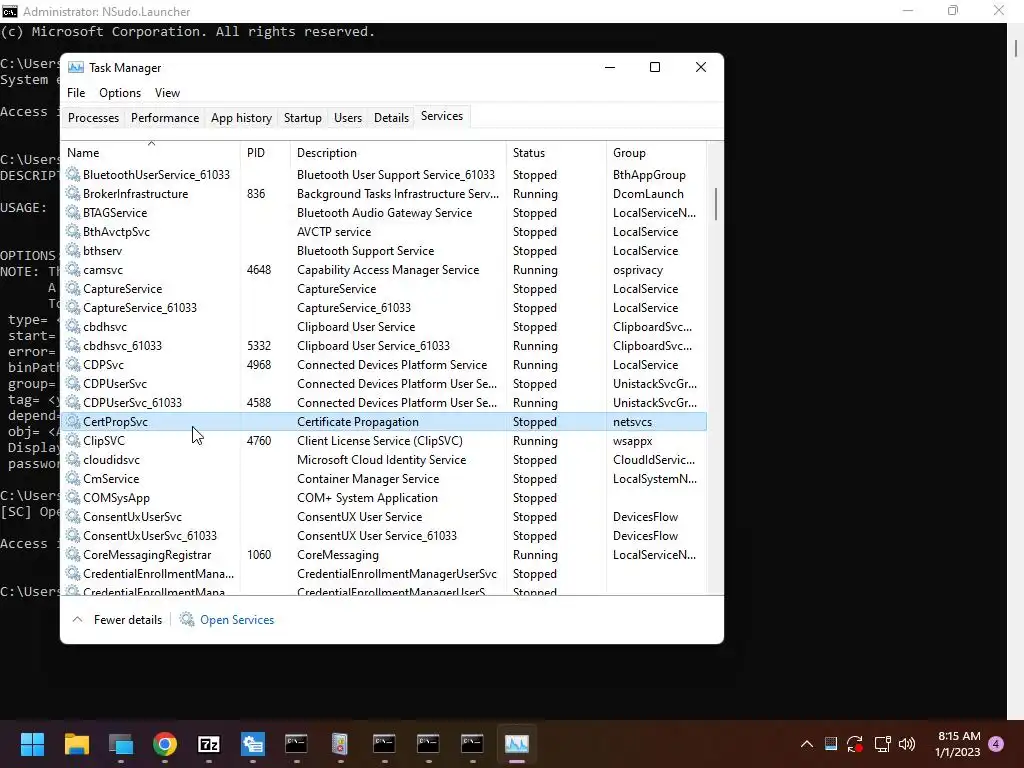Click the ClipSVC service gear icon
1024x768 pixels.
point(73,440)
